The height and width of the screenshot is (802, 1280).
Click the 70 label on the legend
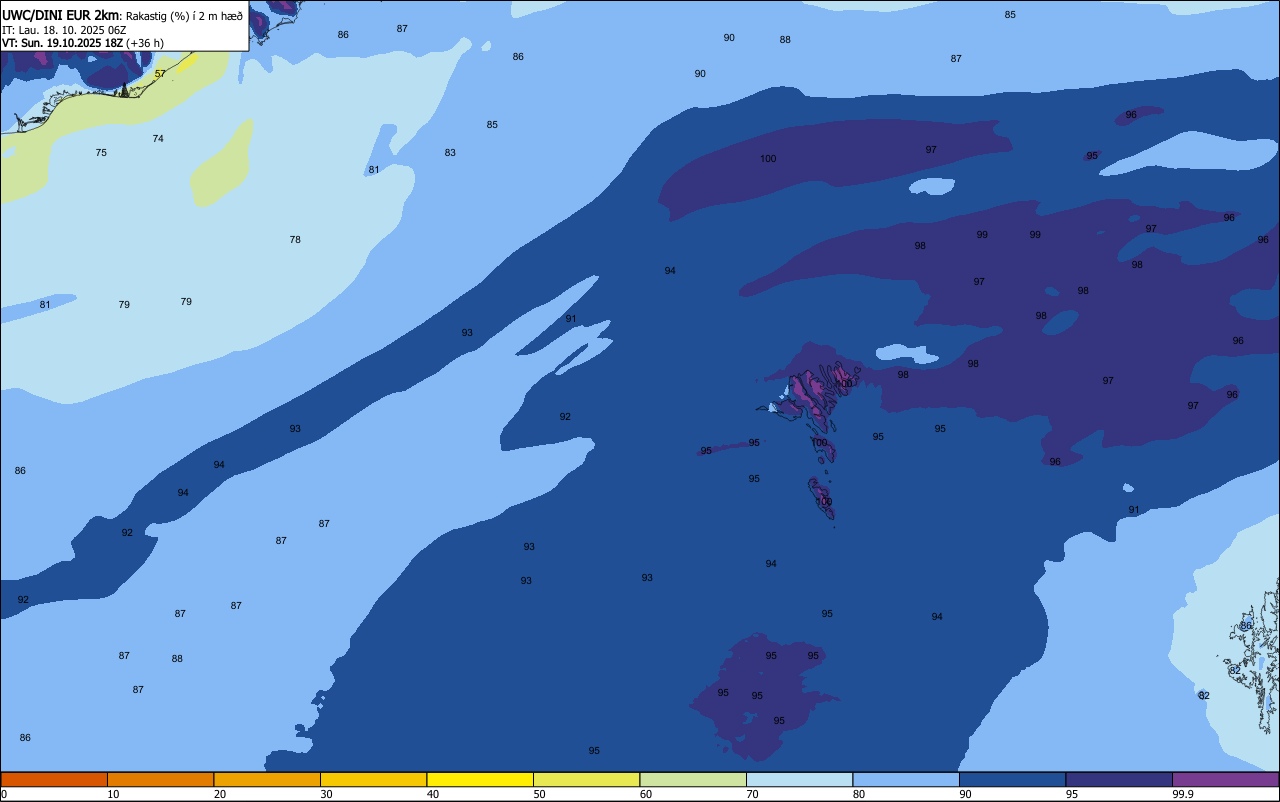pos(752,794)
